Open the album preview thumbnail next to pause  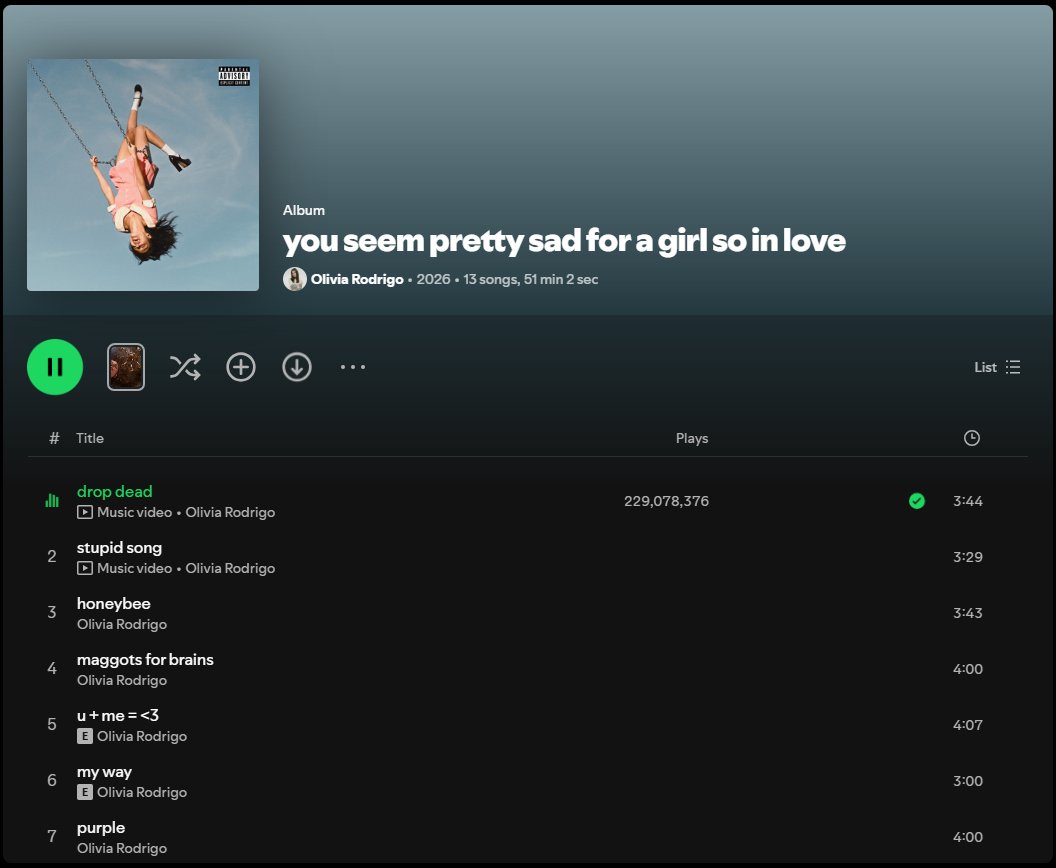126,367
